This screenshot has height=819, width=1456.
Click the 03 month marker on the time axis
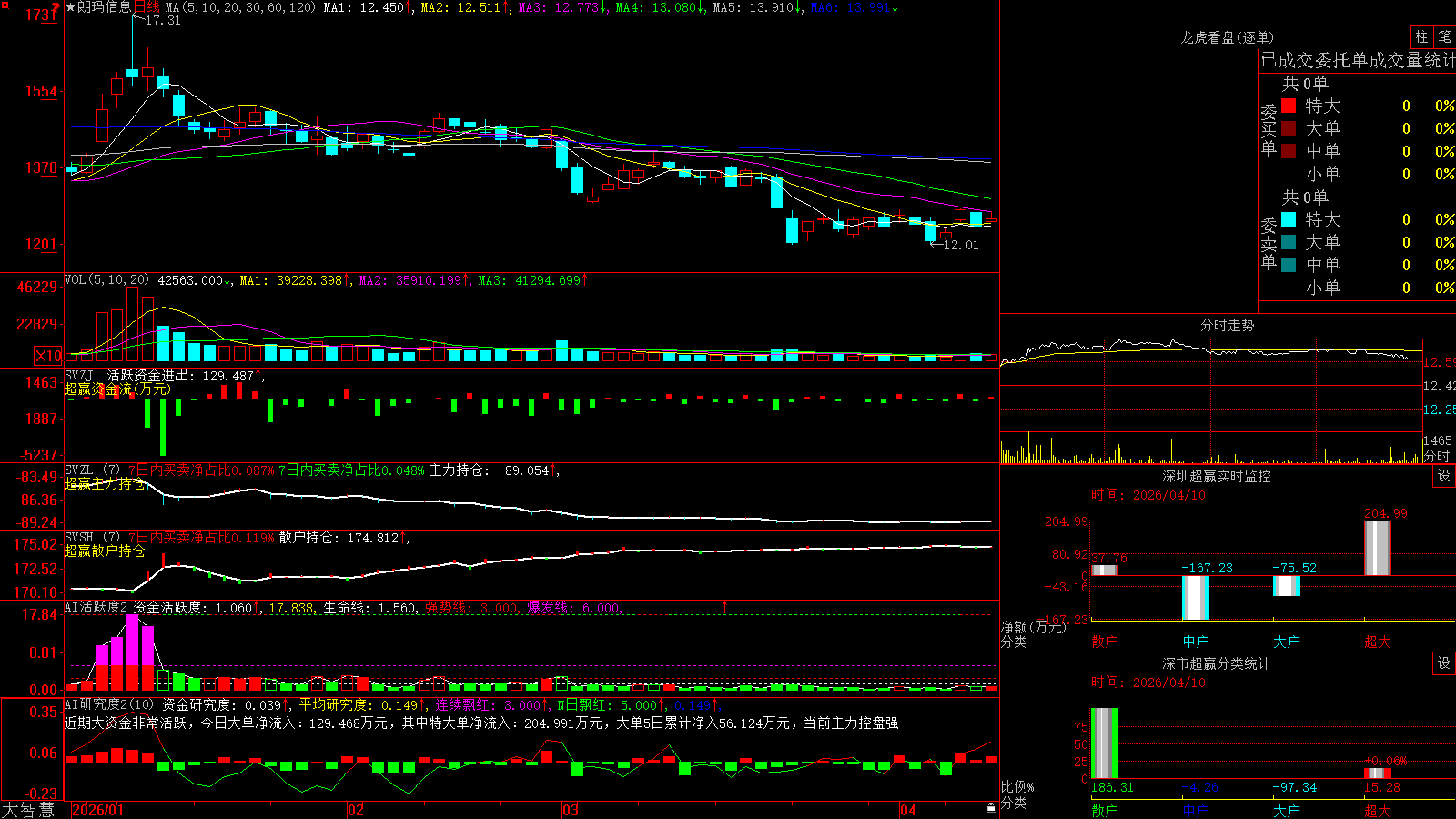point(571,810)
